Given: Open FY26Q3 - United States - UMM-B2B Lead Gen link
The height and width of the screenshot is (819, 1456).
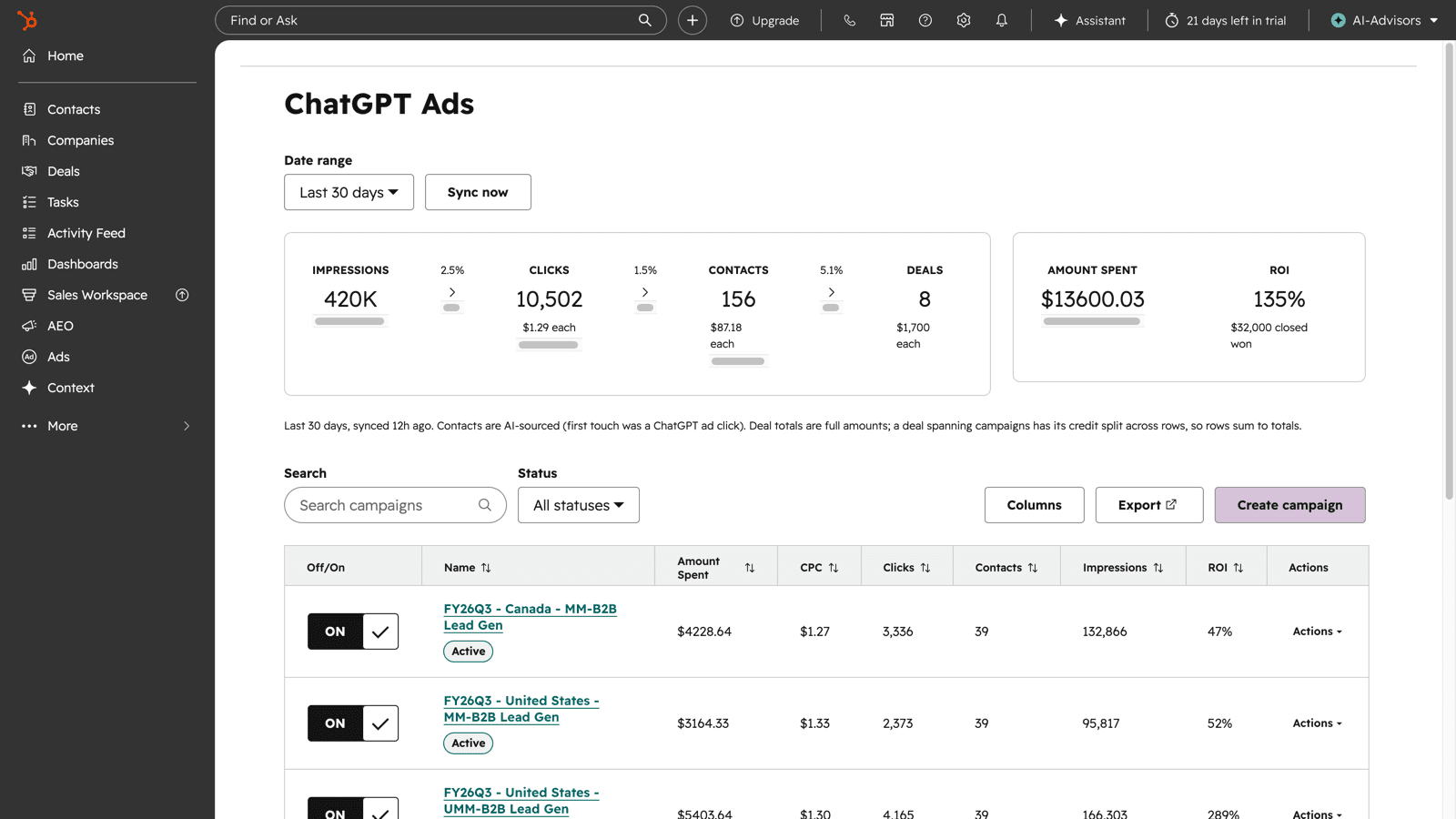Looking at the screenshot, I should 521,801.
